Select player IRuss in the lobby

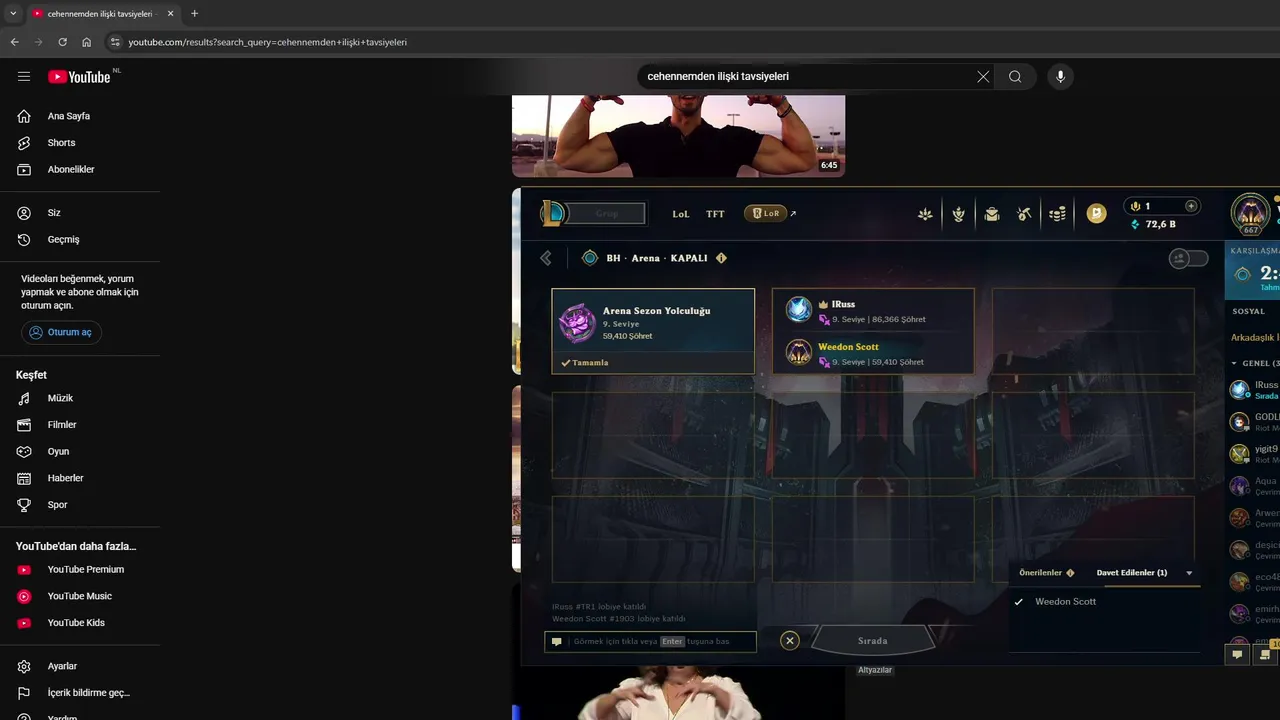point(873,310)
